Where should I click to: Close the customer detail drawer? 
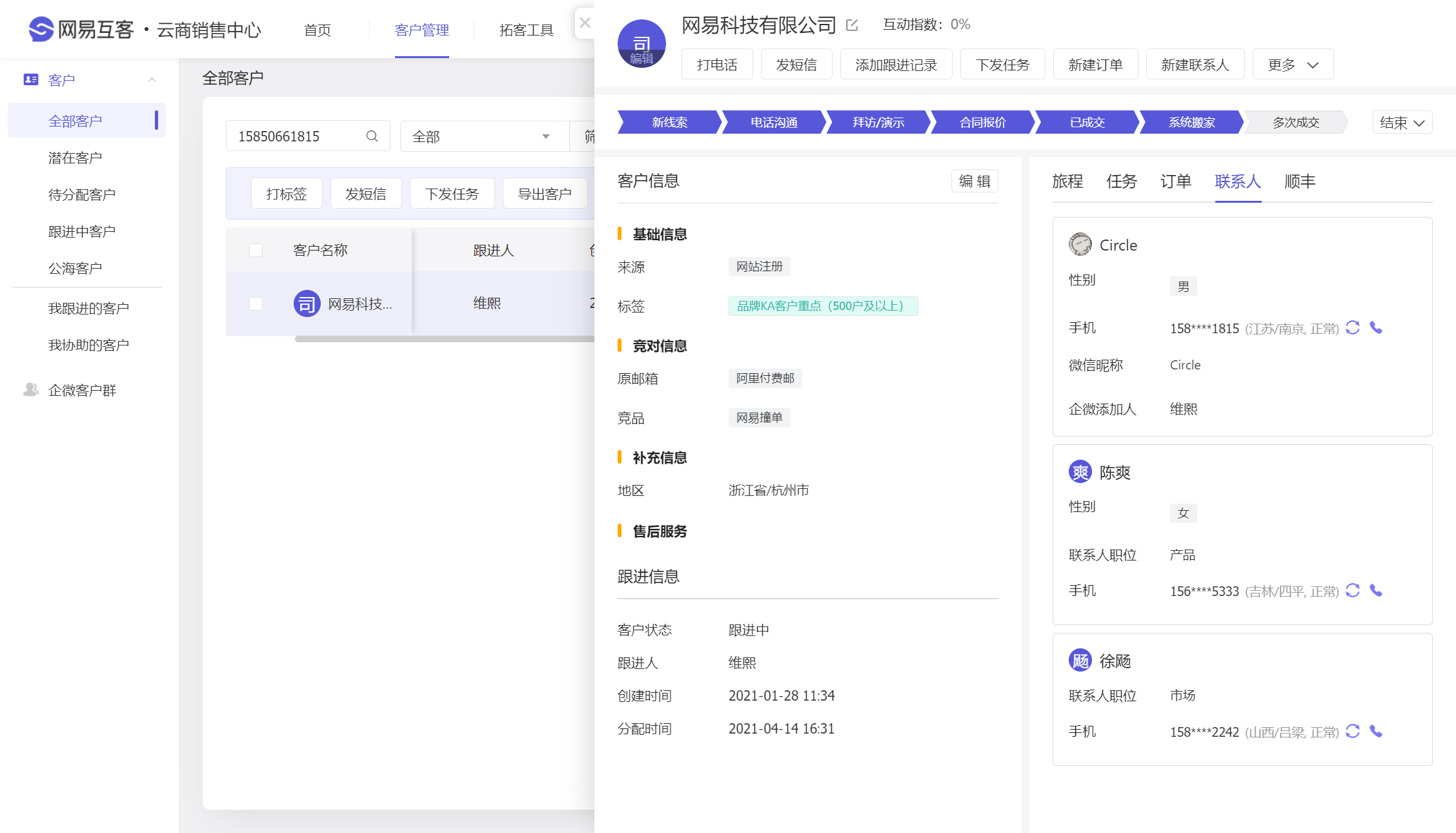click(585, 23)
